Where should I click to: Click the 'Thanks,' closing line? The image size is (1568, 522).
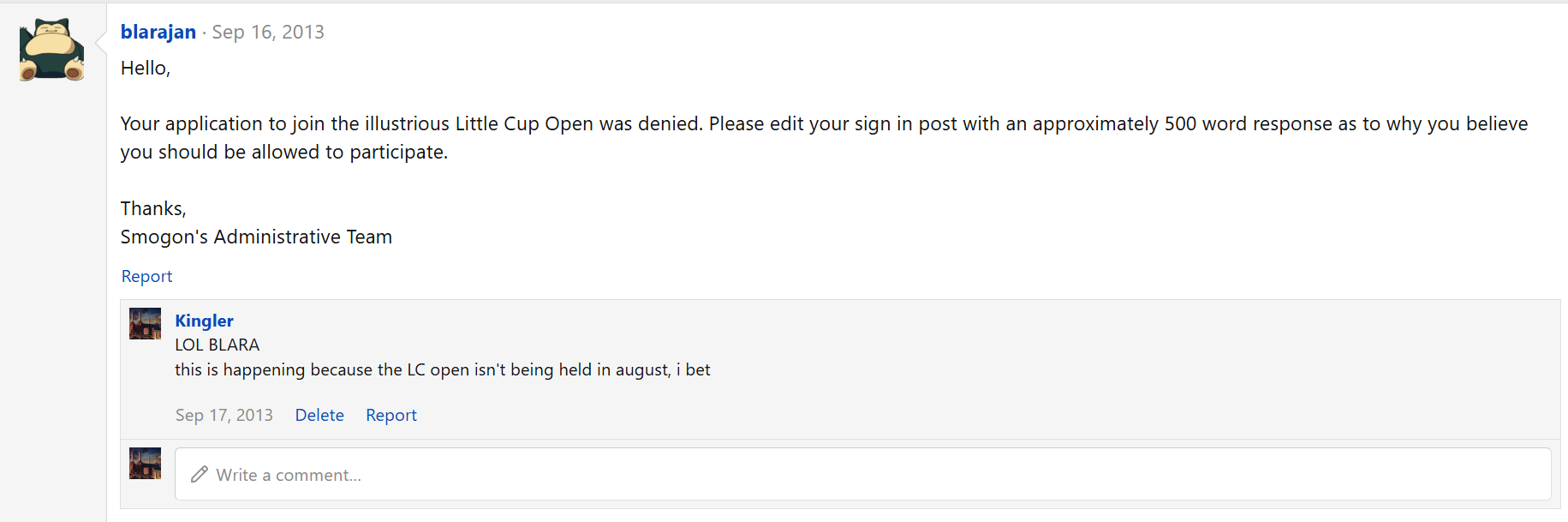click(x=153, y=208)
